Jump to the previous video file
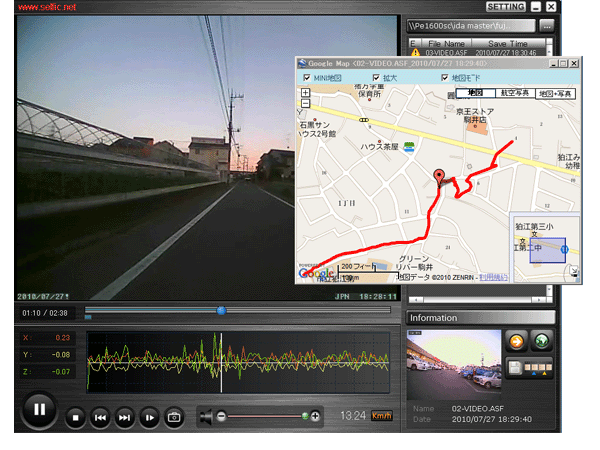The image size is (600, 450). (x=100, y=417)
